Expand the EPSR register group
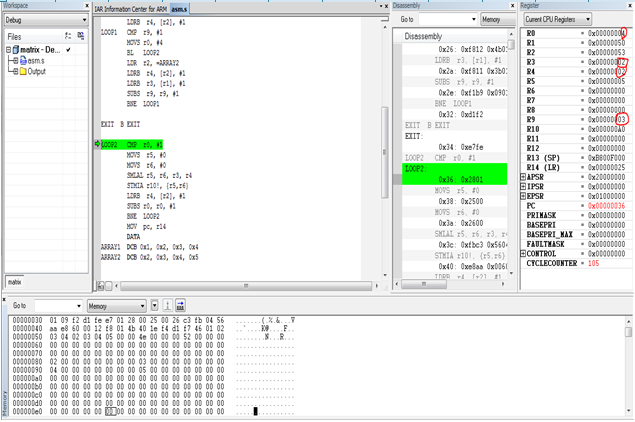Screen dimensions: 635x422 point(523,196)
